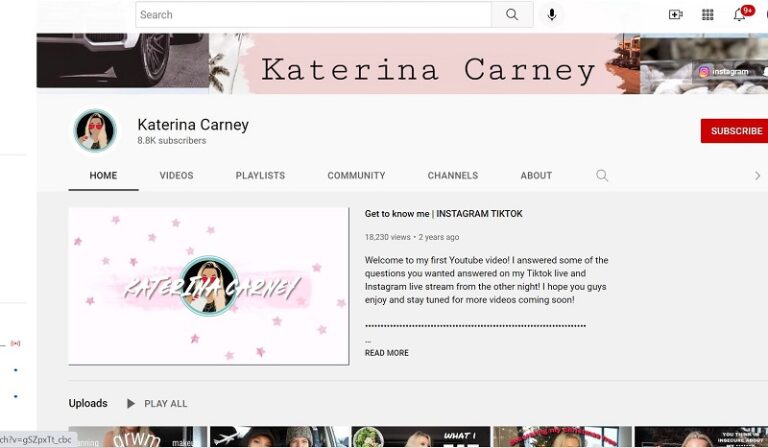Open 'Get to know me | INSTAGRAM TIKTOK' title

[443, 213]
